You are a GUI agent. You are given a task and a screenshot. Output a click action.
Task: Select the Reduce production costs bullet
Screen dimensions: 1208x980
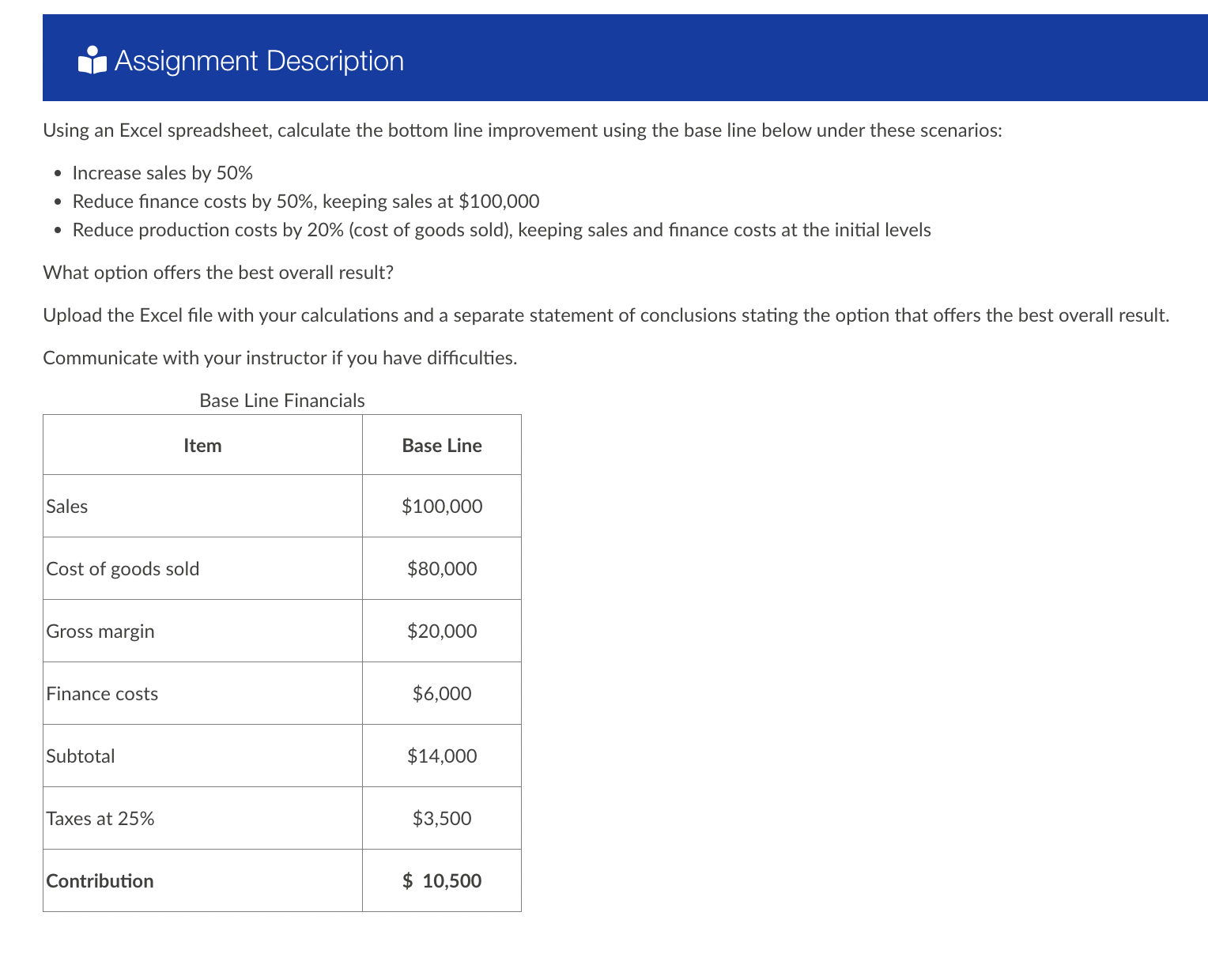tap(501, 230)
